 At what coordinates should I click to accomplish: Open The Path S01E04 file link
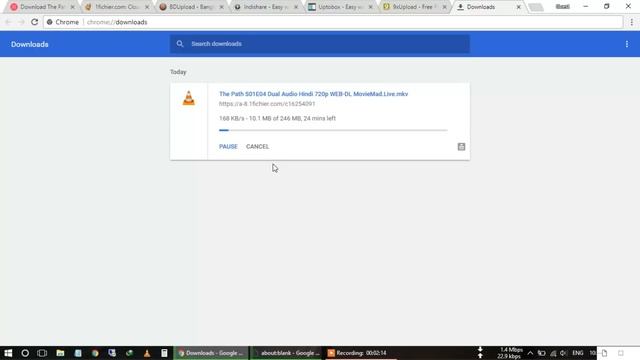313,94
